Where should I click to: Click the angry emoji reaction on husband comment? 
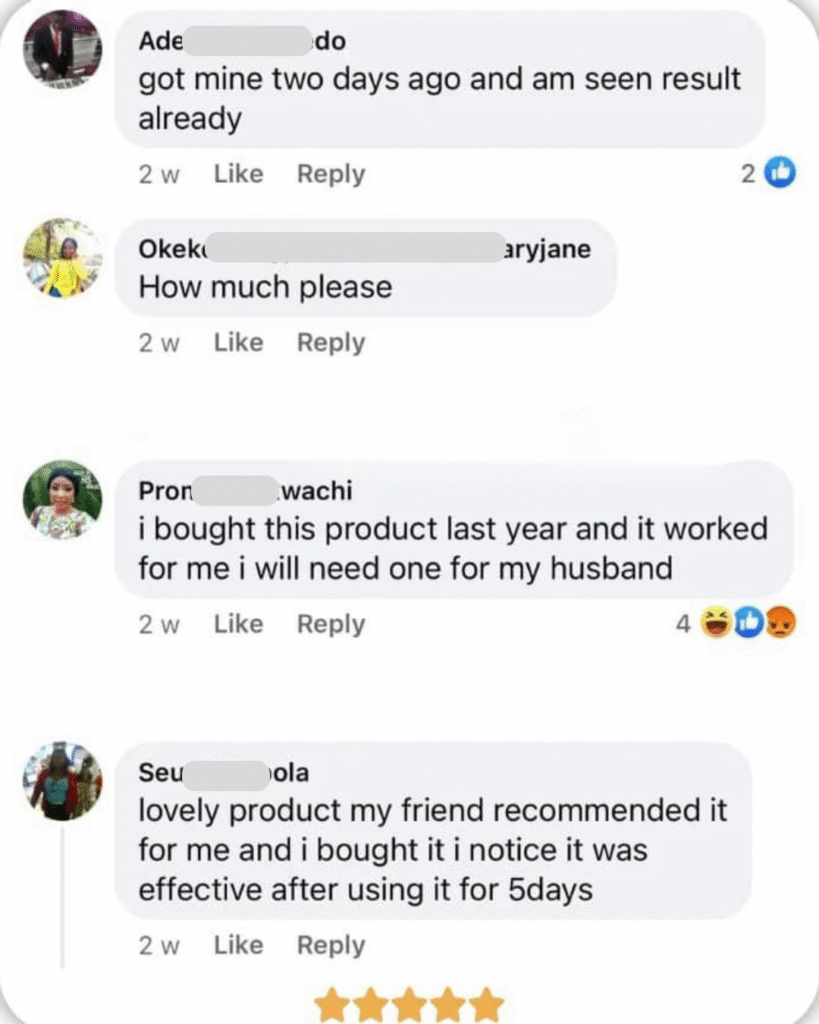click(x=780, y=625)
